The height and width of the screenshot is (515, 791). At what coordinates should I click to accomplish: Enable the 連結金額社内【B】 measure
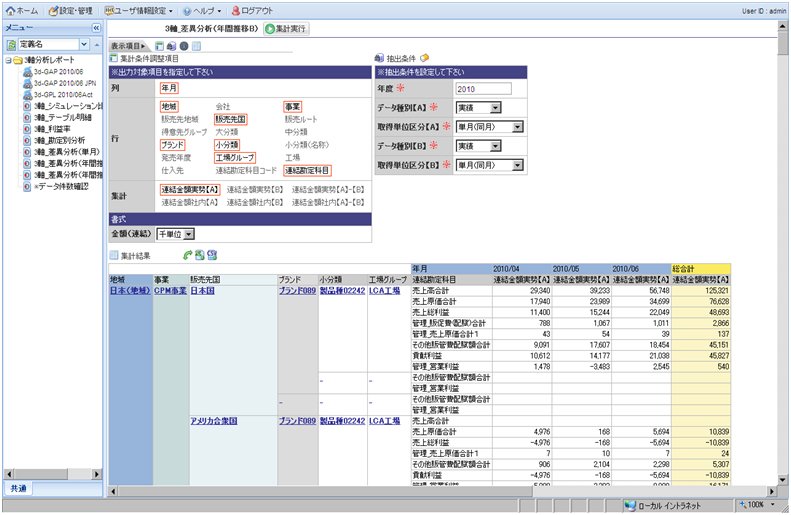[x=255, y=202]
